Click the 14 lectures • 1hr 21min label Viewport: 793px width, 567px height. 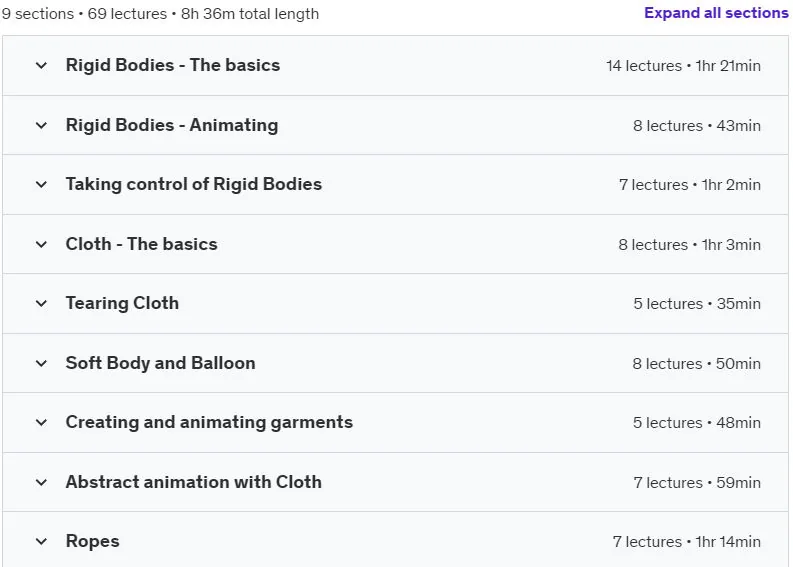point(683,66)
